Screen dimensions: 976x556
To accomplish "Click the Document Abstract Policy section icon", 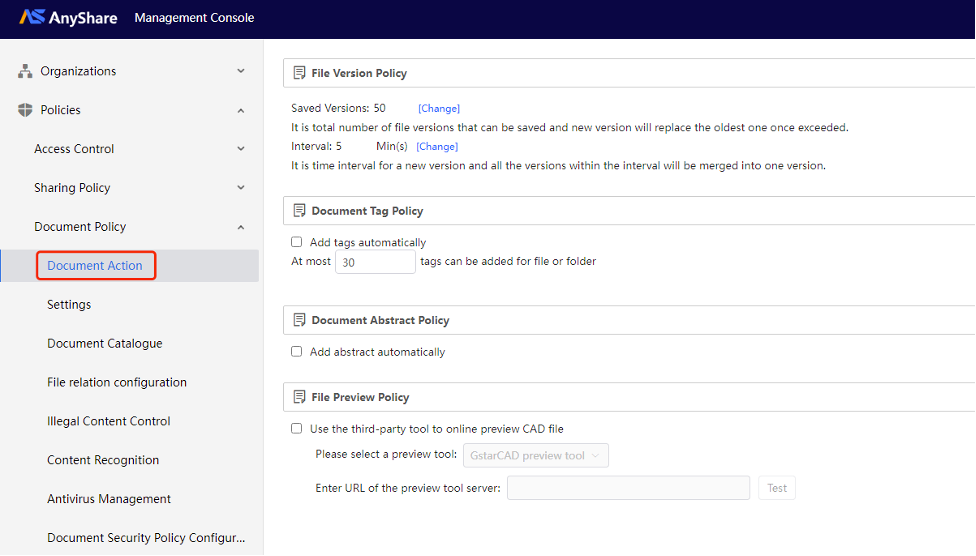I will pyautogui.click(x=299, y=320).
